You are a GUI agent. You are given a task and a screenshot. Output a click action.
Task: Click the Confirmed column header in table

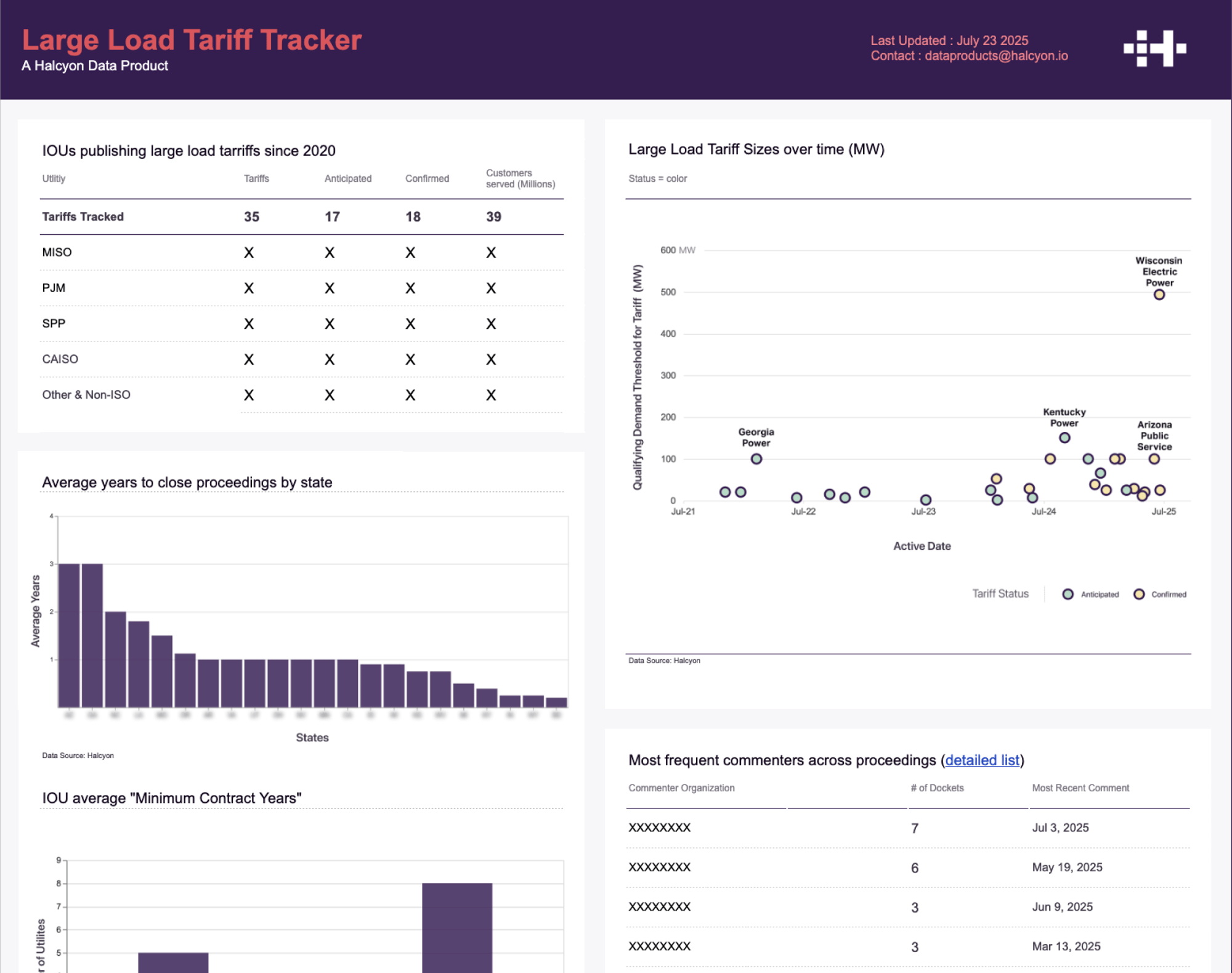[427, 179]
